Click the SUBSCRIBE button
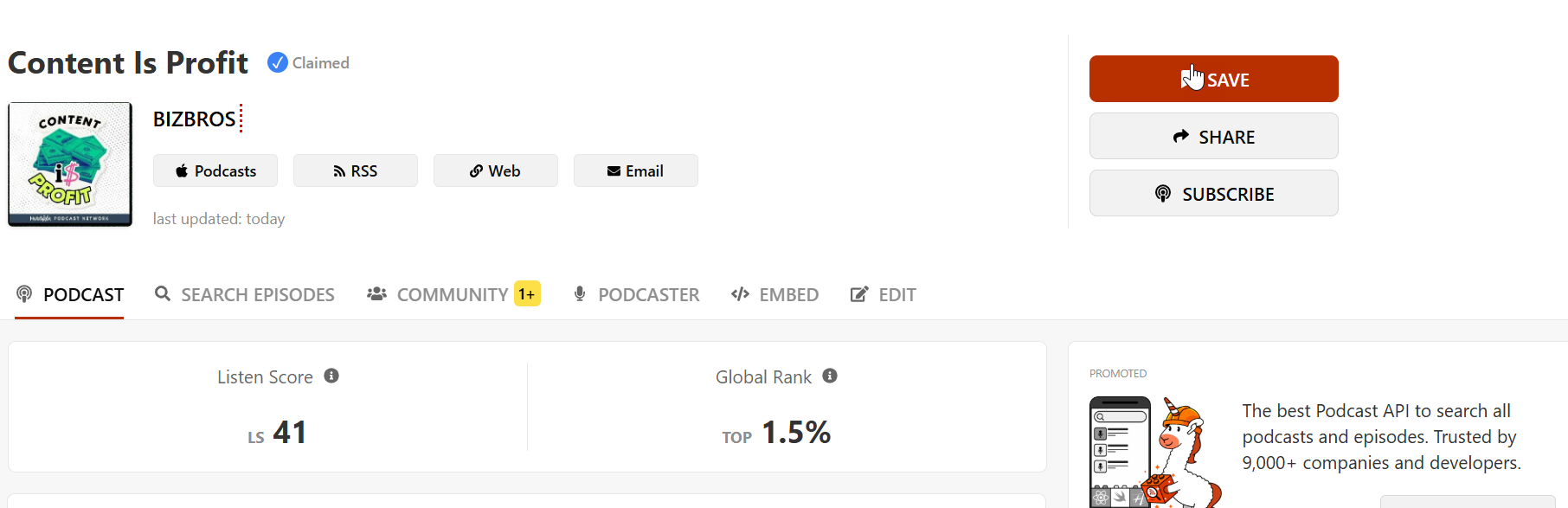The height and width of the screenshot is (508, 1568). click(1213, 193)
